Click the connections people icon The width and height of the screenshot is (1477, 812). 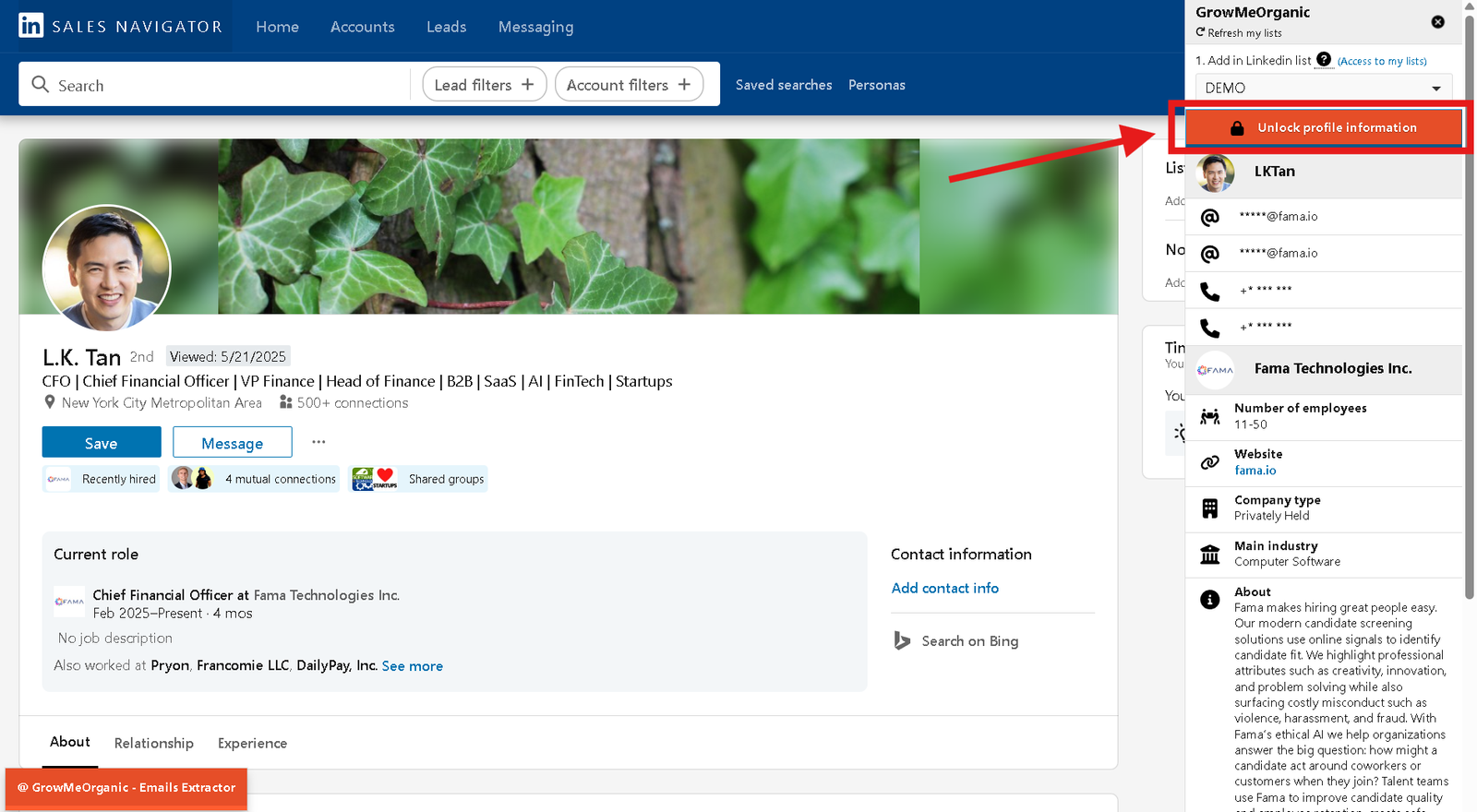286,402
